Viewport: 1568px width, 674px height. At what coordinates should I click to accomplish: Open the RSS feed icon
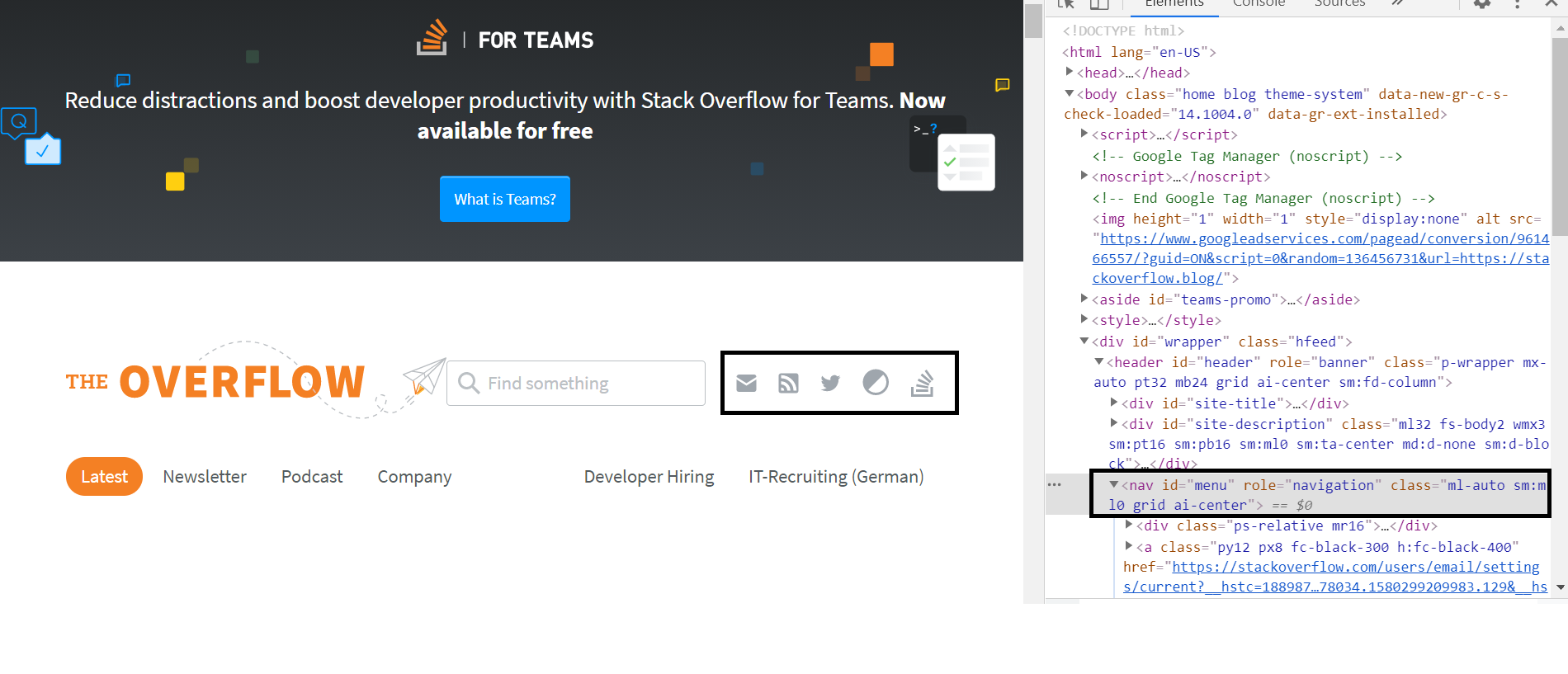pos(788,383)
